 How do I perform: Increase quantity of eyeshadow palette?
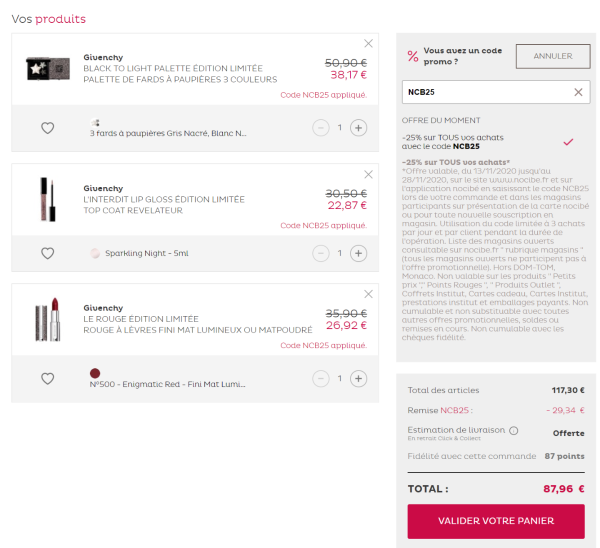click(x=359, y=128)
